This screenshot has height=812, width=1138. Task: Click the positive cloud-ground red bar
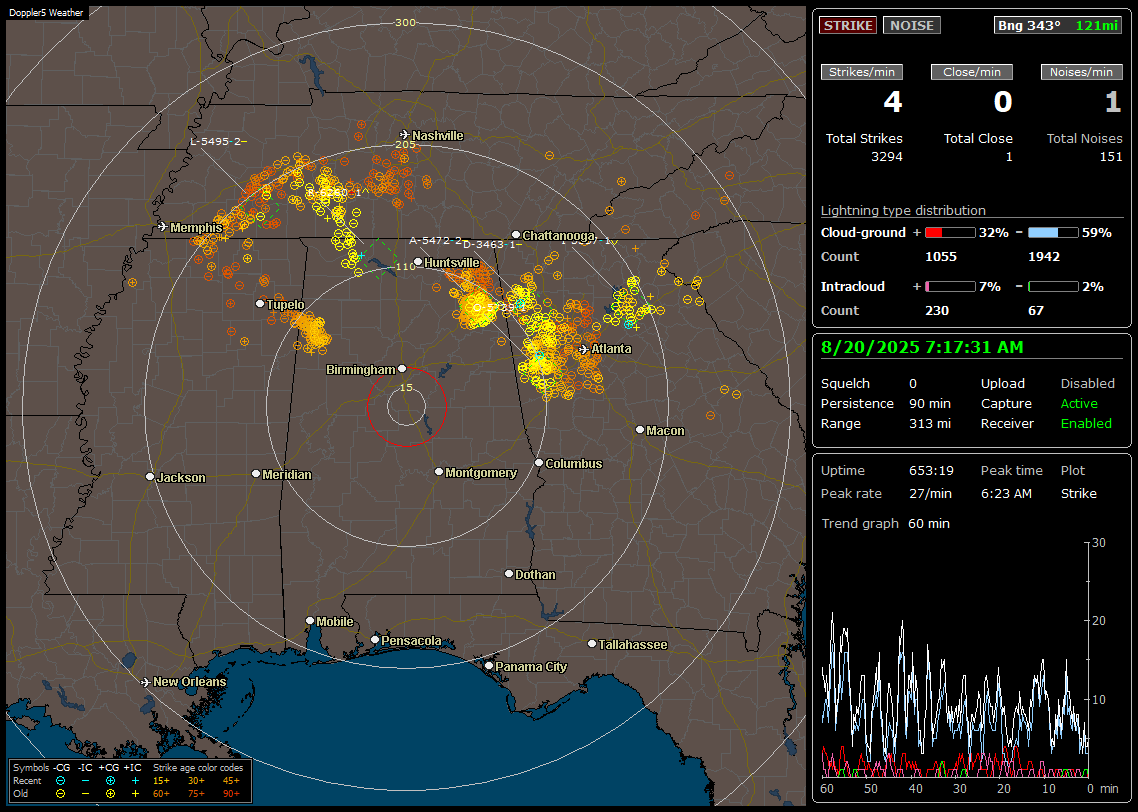[949, 233]
